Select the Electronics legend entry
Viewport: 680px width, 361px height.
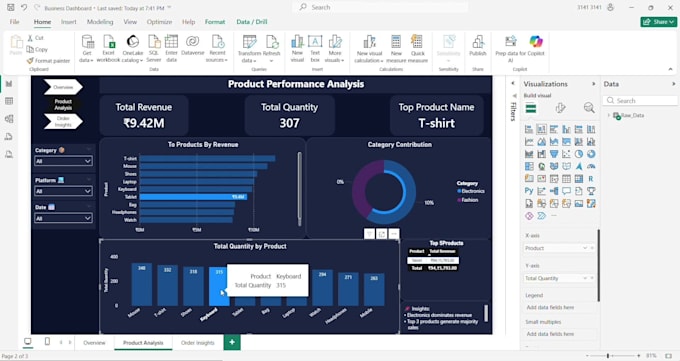click(471, 191)
